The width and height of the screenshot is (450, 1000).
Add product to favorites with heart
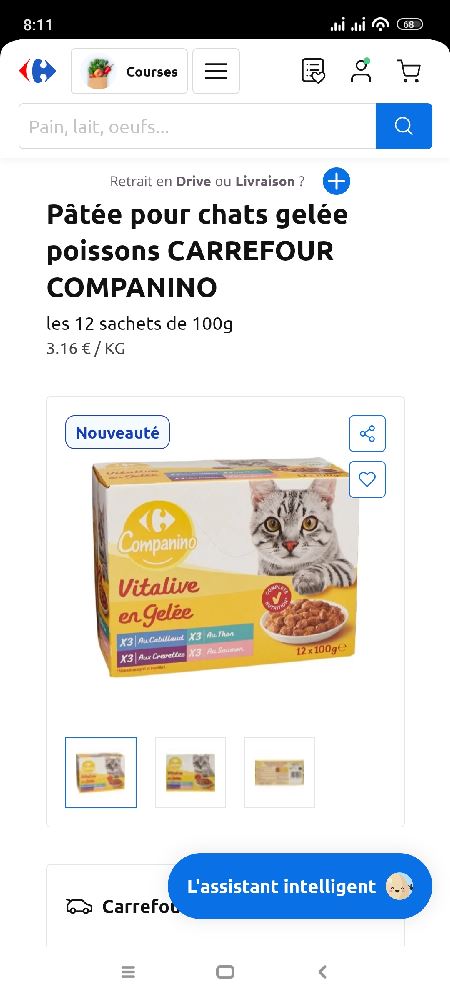point(367,480)
